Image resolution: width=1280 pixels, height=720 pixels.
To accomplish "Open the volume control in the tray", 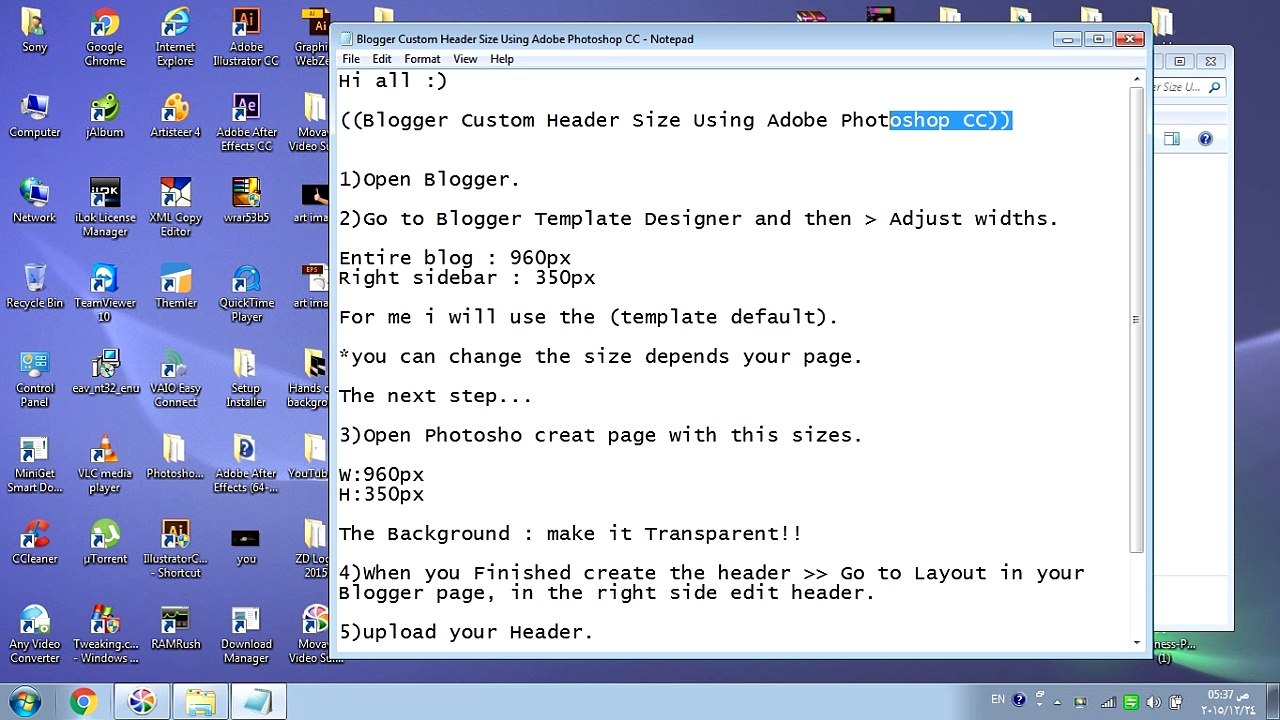I will [1153, 701].
